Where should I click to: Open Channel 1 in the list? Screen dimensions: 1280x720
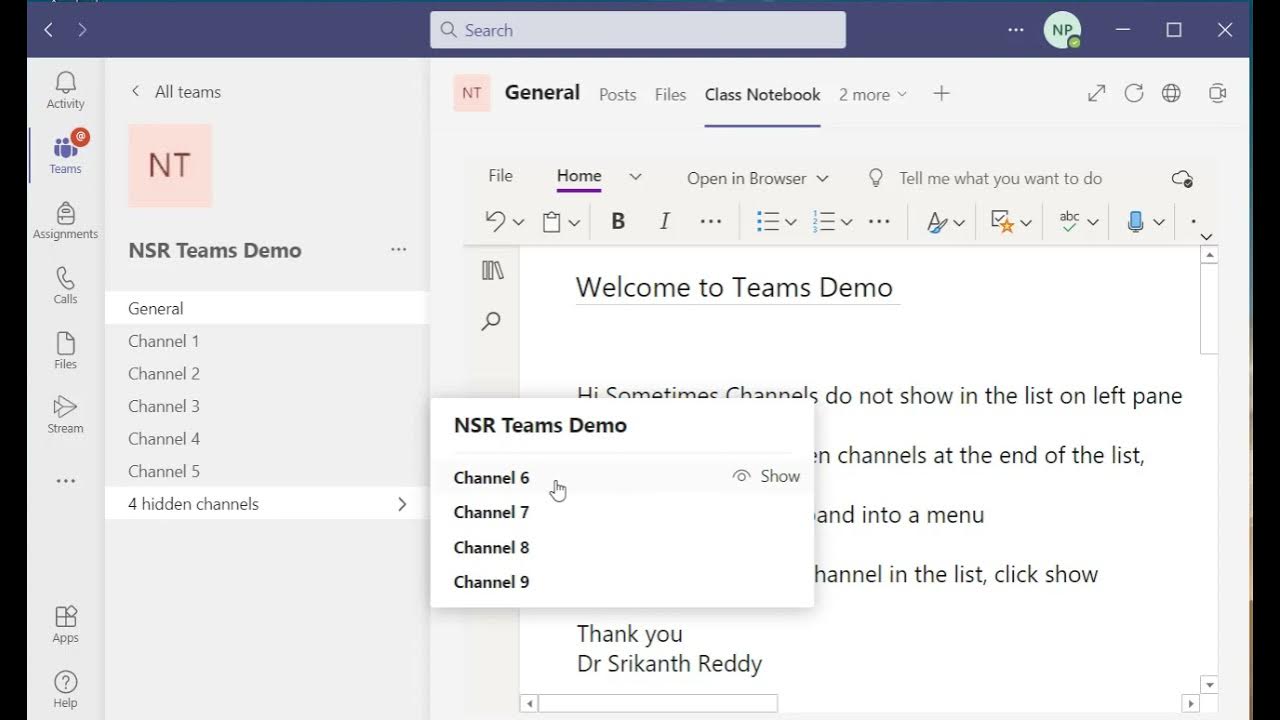point(267,341)
